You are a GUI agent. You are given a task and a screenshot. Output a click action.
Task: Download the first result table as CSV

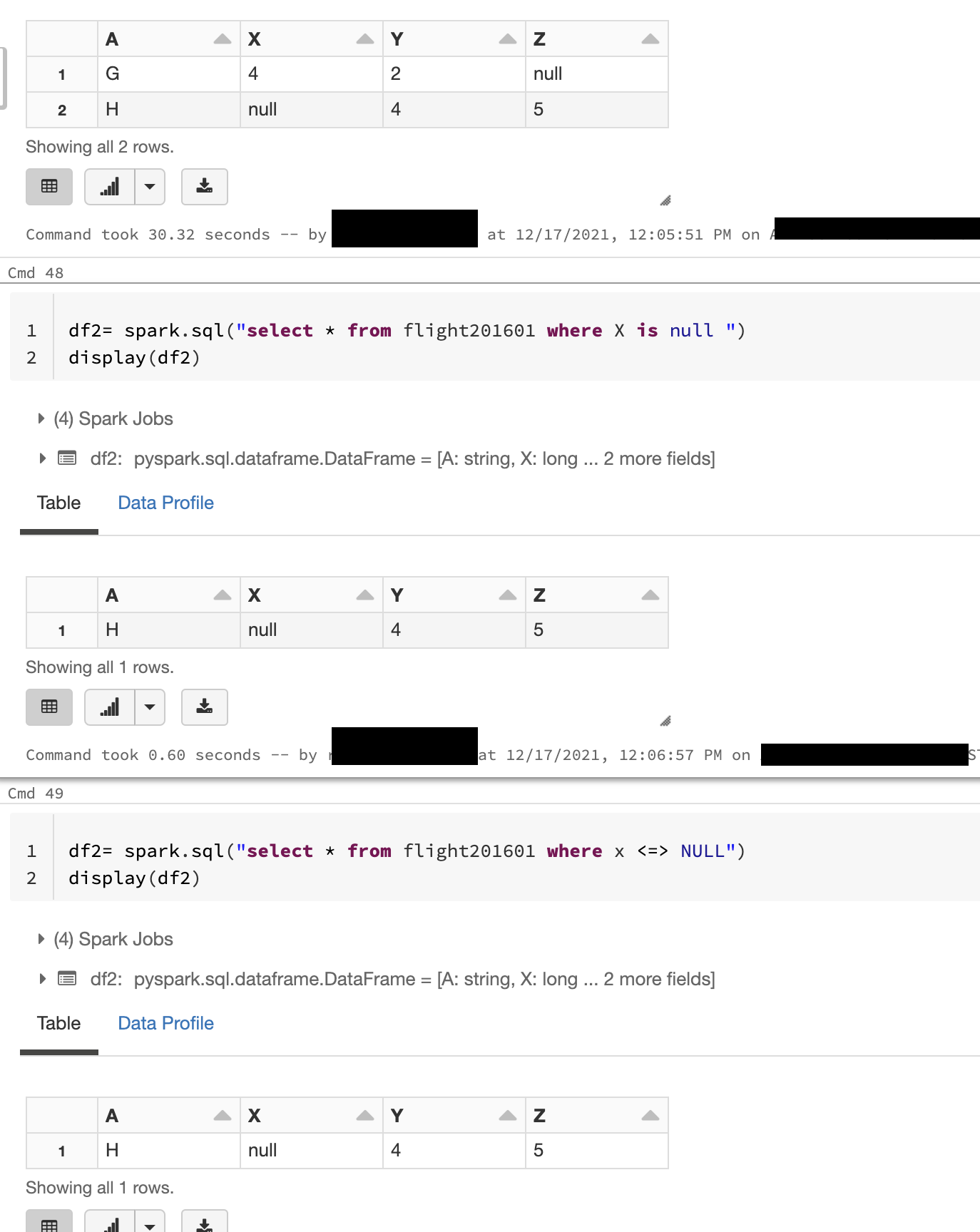point(205,187)
